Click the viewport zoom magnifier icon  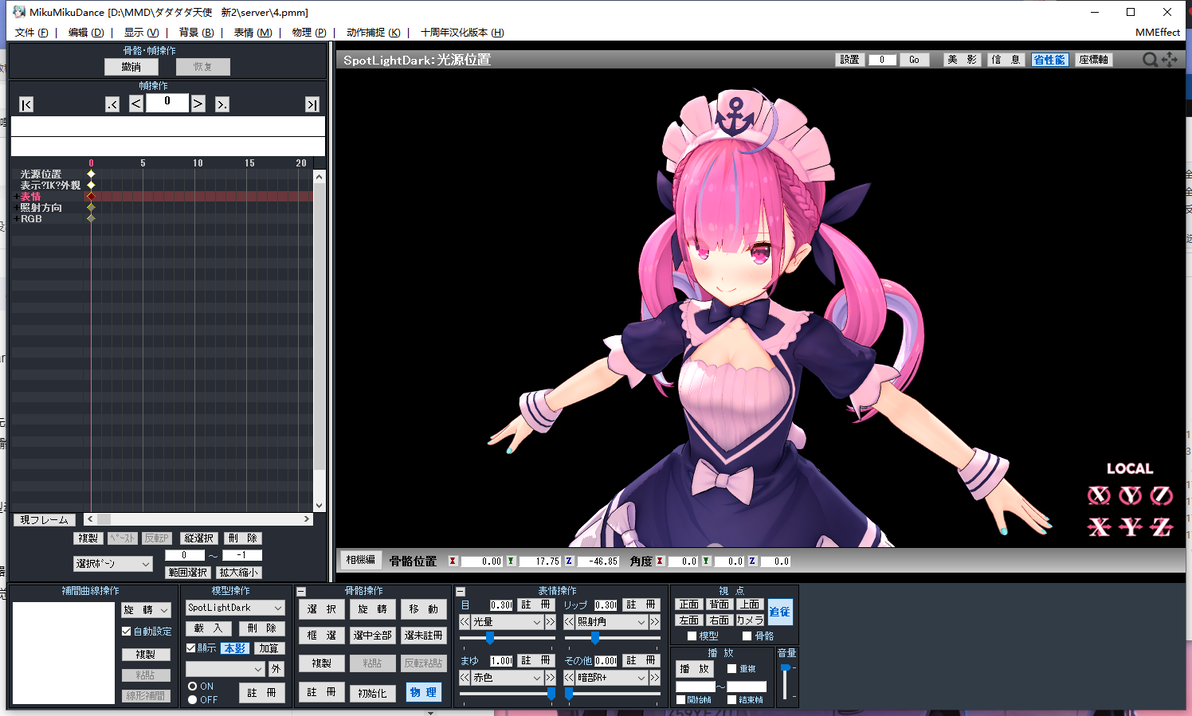click(x=1150, y=59)
